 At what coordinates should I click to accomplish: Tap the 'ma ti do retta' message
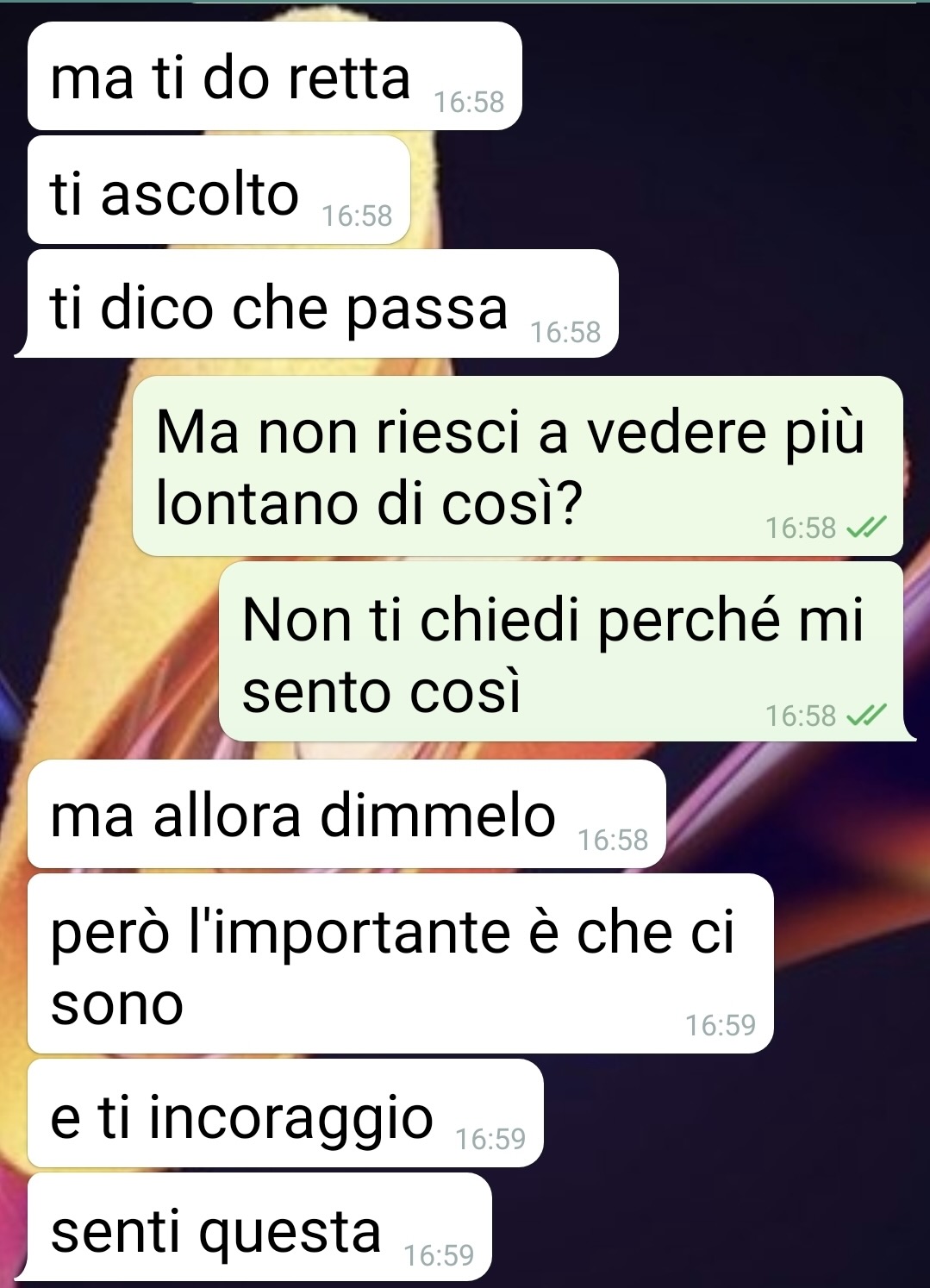274,76
